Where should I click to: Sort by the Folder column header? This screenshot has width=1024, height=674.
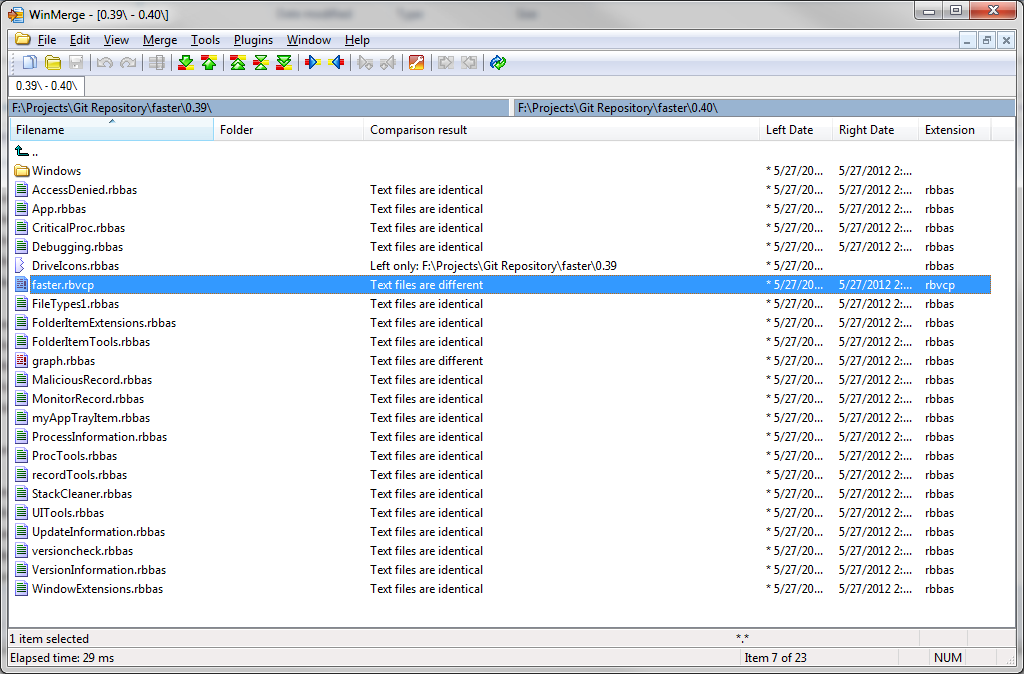coord(289,129)
